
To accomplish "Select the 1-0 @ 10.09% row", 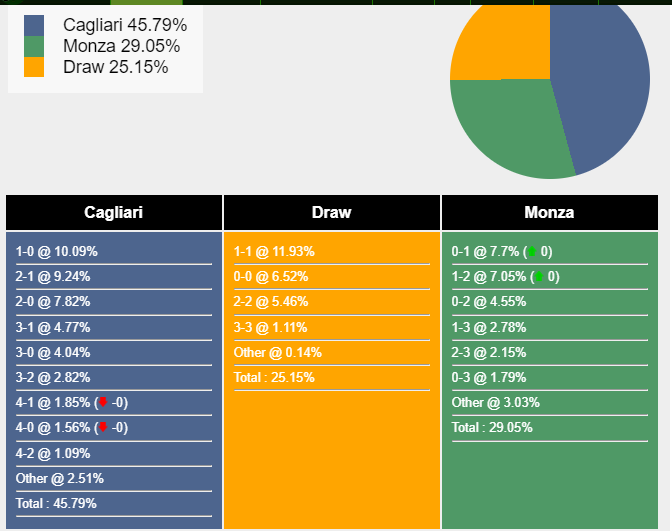I will (x=114, y=252).
